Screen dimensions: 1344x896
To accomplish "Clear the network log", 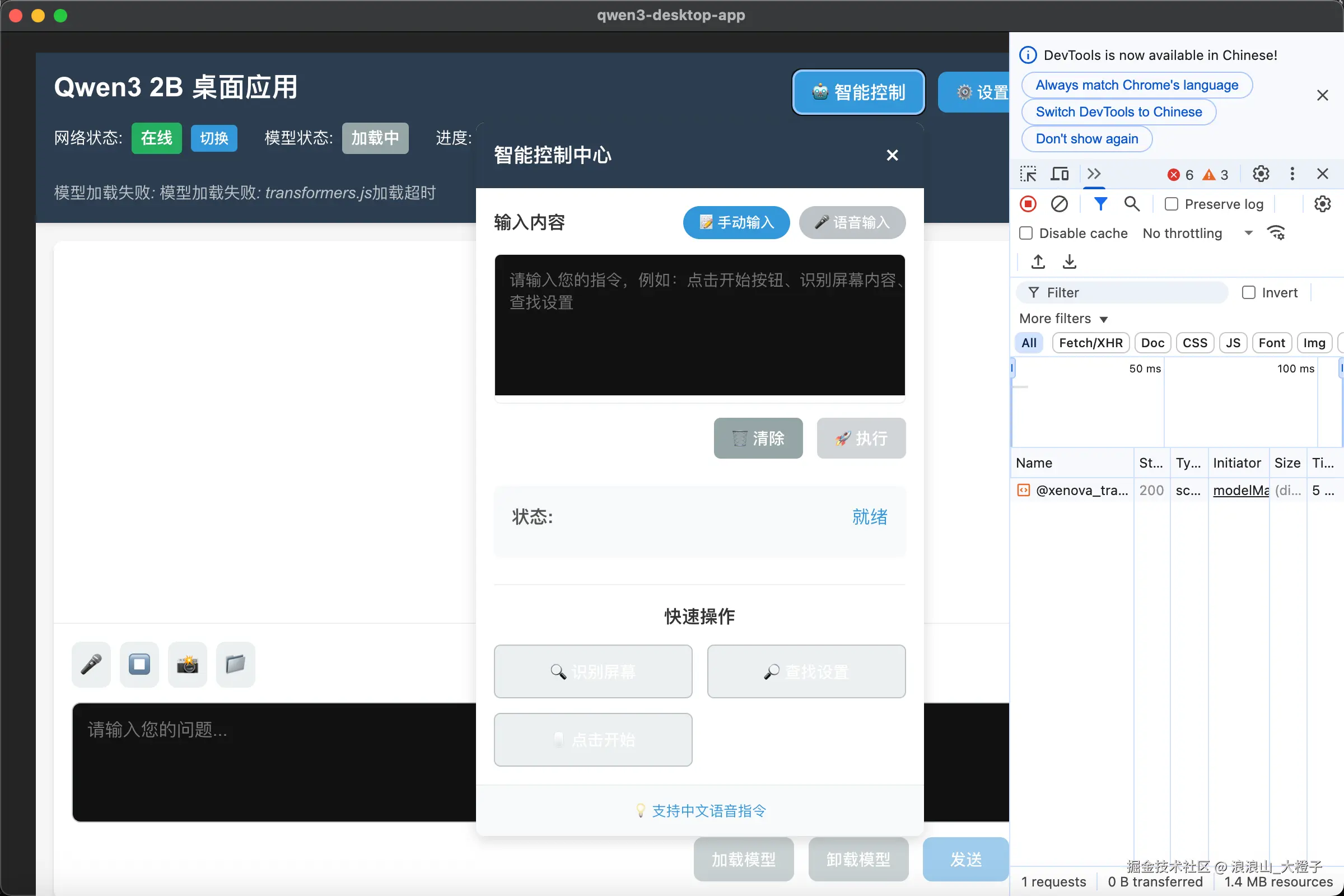I will 1059,204.
